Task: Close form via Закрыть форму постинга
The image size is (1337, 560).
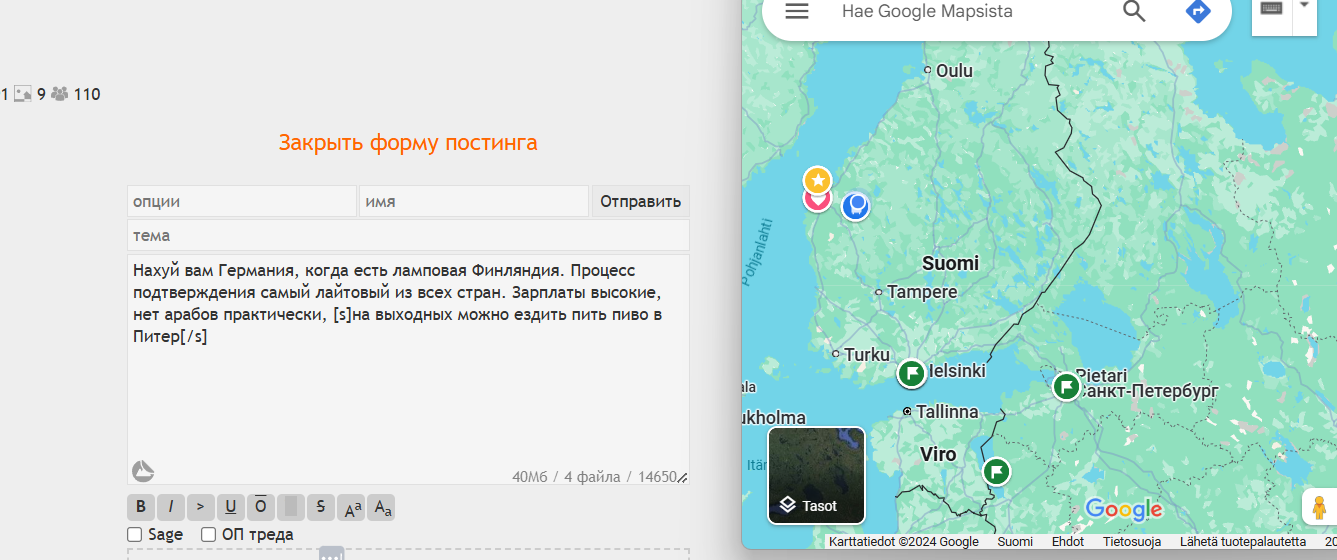Action: (408, 142)
